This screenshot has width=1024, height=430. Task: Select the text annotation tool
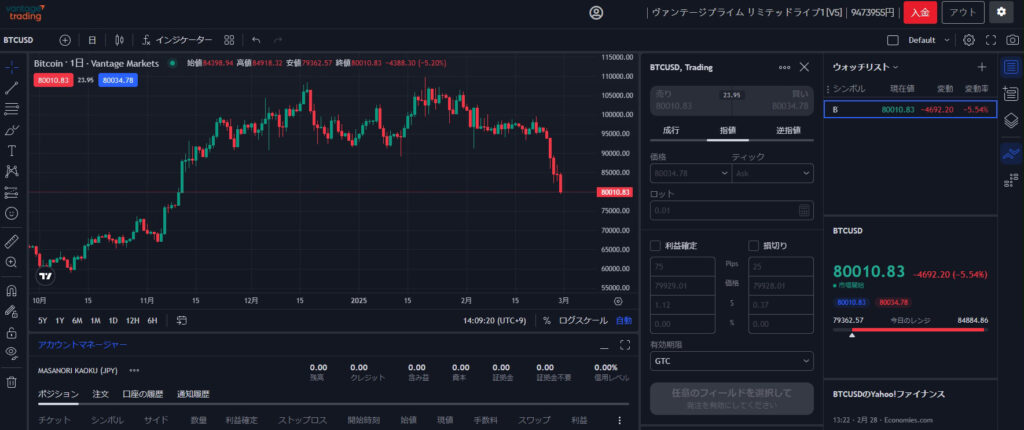[11, 151]
